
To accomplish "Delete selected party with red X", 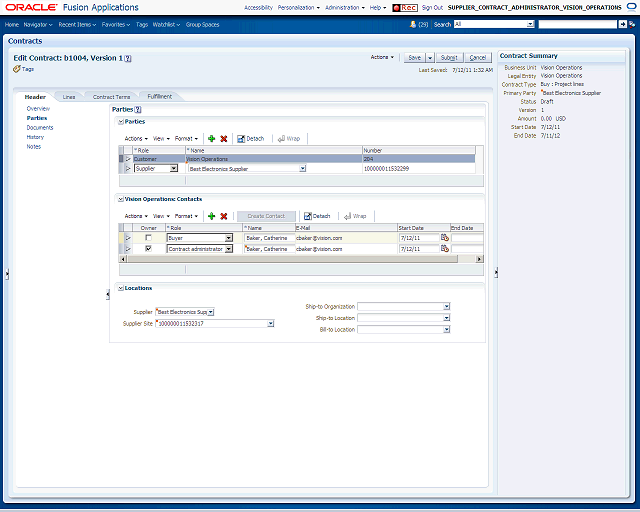I will click(x=224, y=139).
